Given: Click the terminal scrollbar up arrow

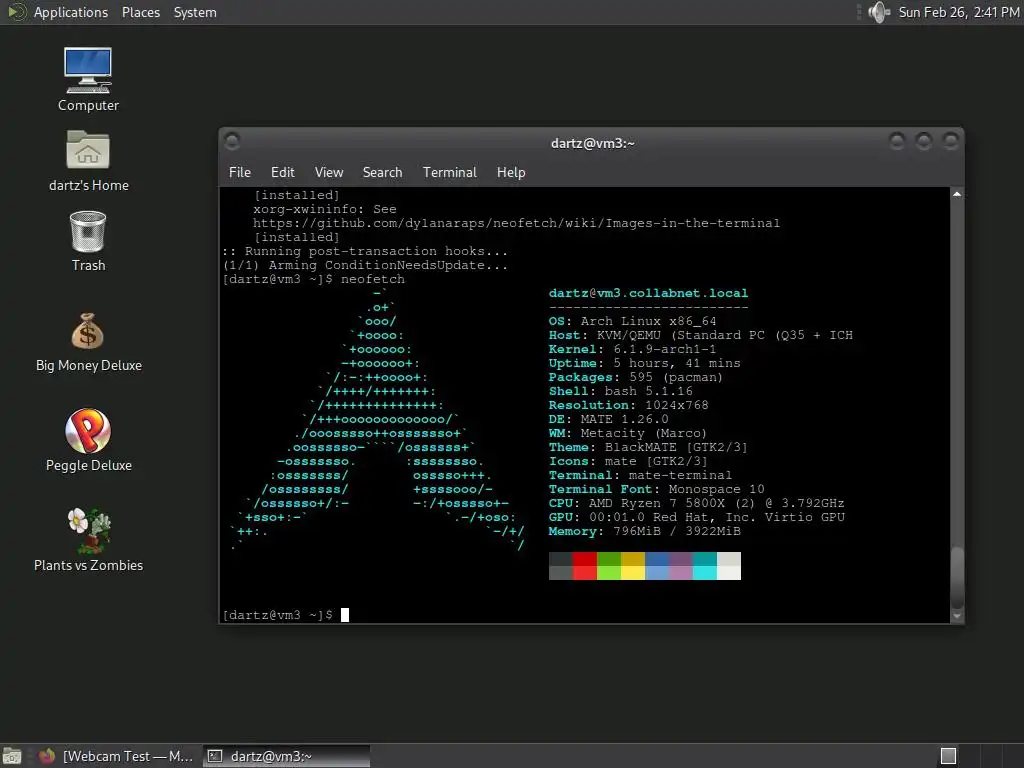Looking at the screenshot, I should pyautogui.click(x=957, y=194).
